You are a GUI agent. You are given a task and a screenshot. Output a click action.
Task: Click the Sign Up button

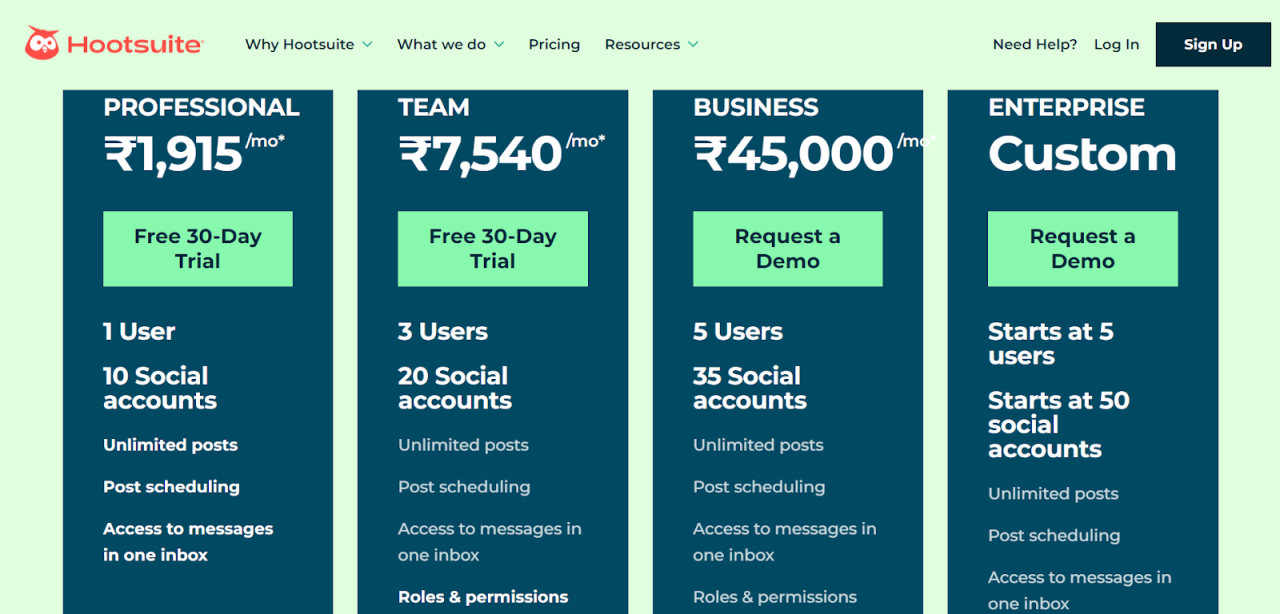pyautogui.click(x=1212, y=44)
